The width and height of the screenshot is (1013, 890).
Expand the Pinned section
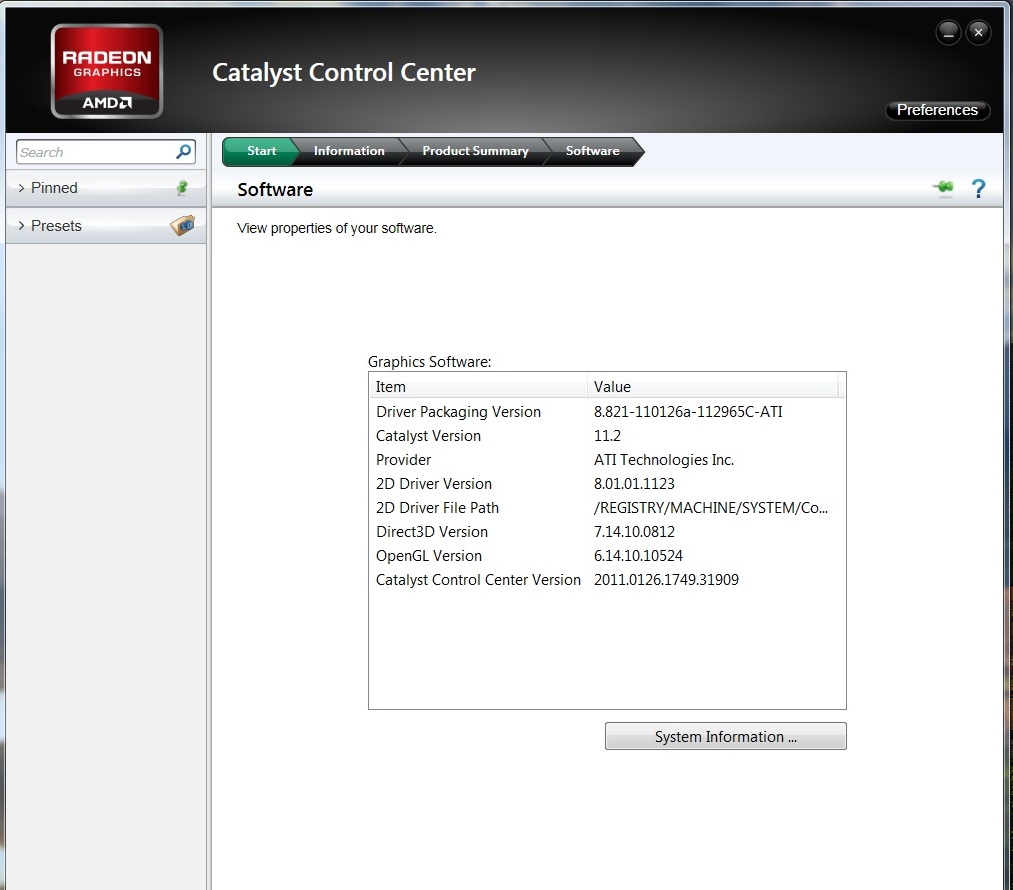[106, 188]
